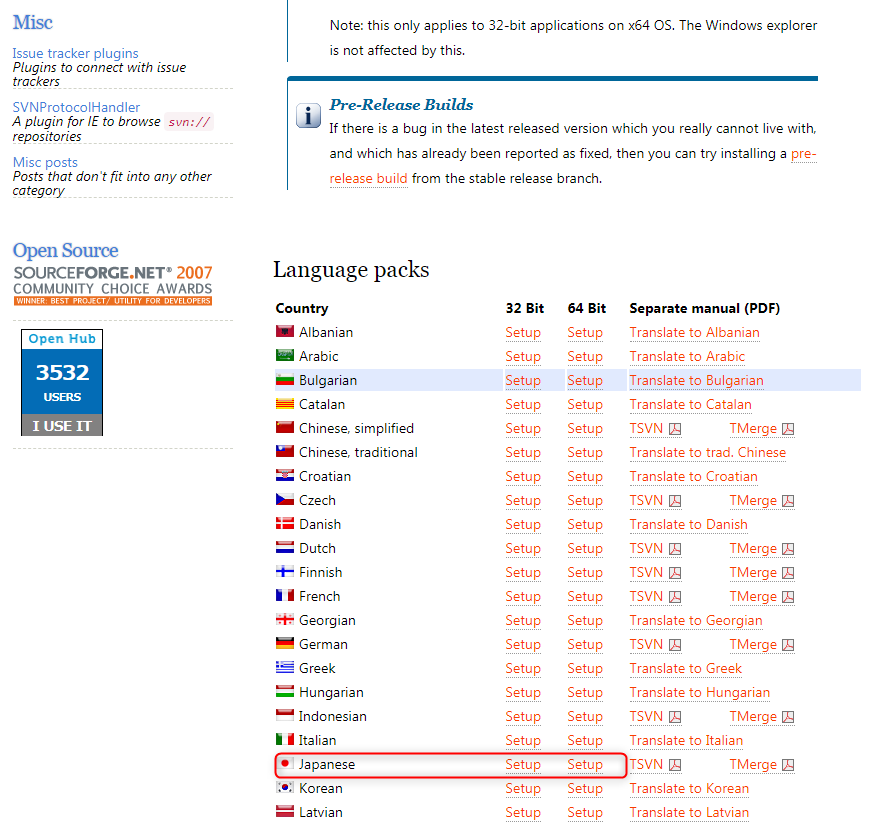Viewport: 888px width, 826px height.
Task: Open Translate to Korean link
Action: (x=689, y=788)
